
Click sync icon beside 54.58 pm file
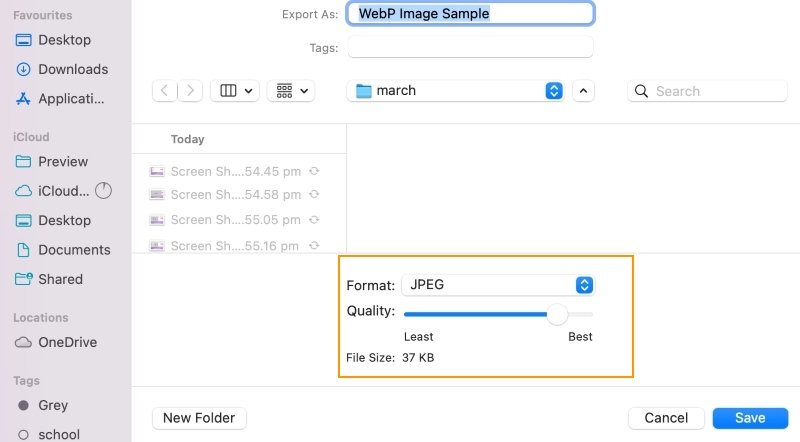[x=314, y=194]
